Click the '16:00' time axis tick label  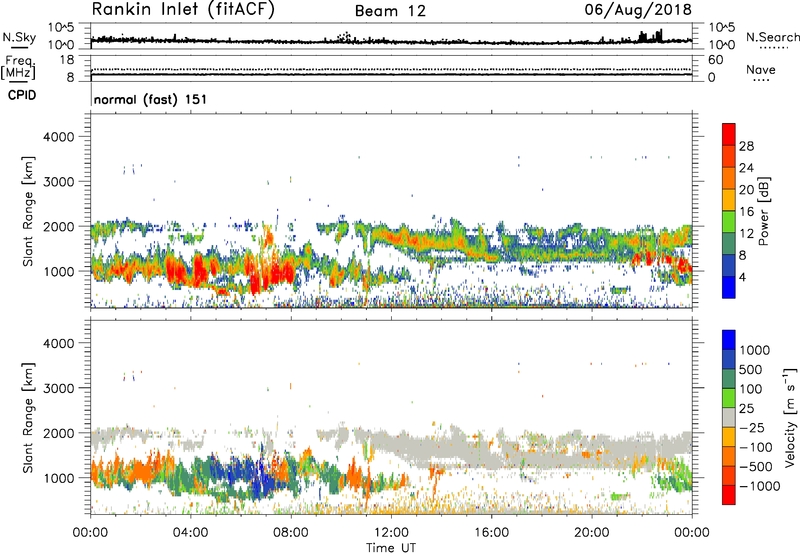pyautogui.click(x=491, y=533)
